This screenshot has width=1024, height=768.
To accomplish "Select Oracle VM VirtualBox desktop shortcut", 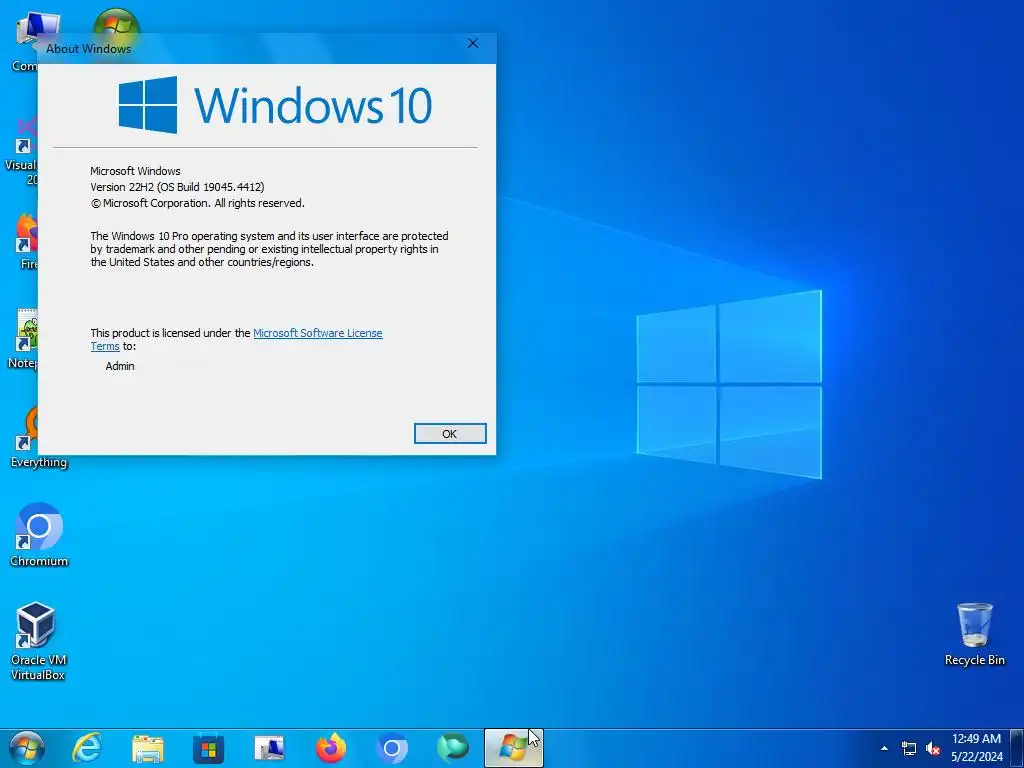I will coord(38,641).
